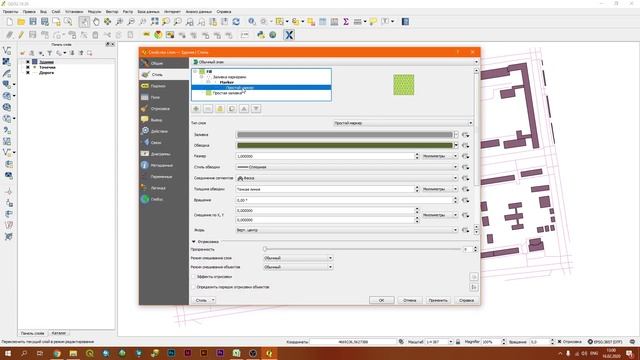The height and width of the screenshot is (360, 640).
Task: Switch to Подписи tab in properties
Action: tap(164, 86)
